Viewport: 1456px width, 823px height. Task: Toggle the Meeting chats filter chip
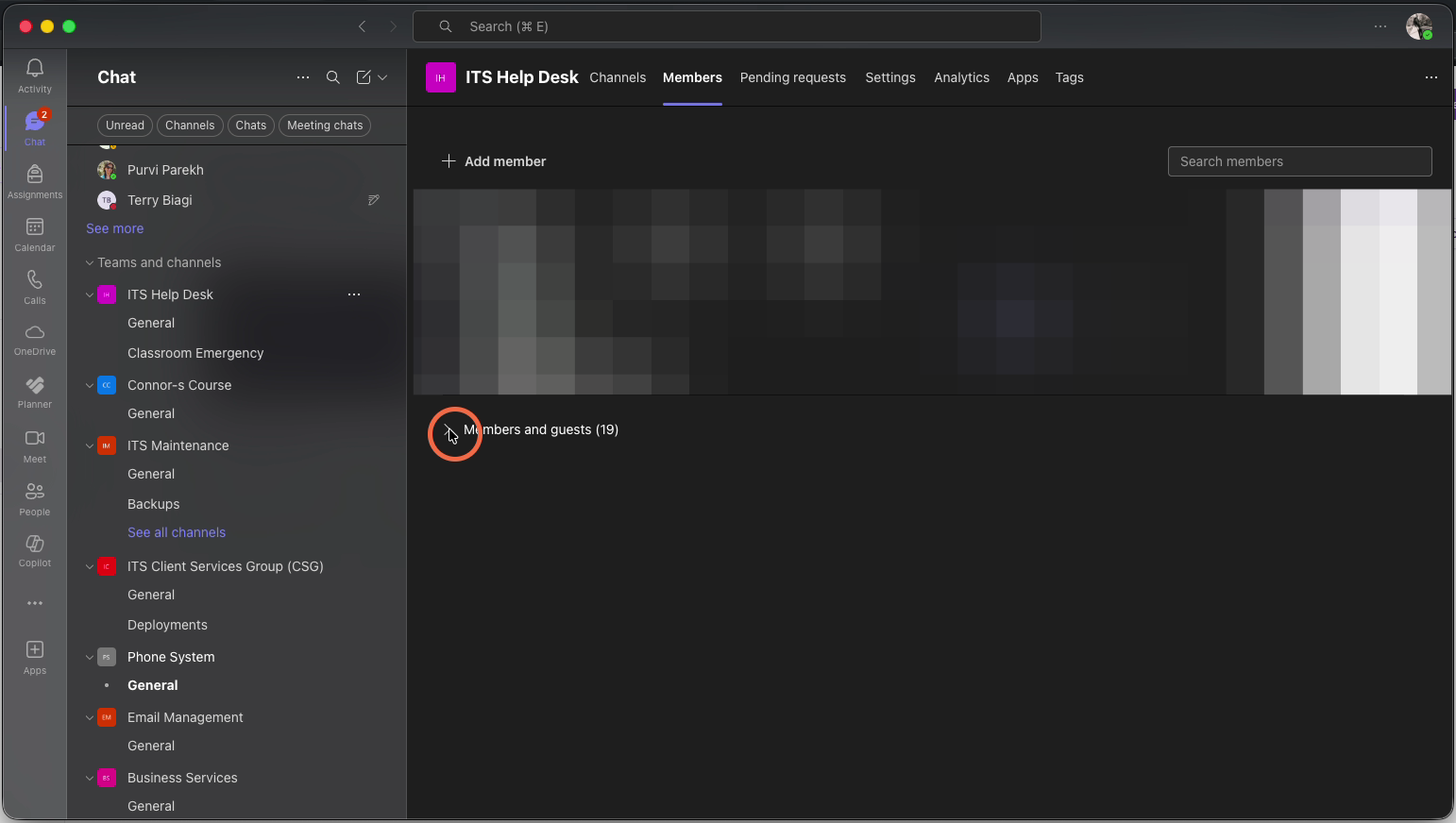tap(325, 126)
